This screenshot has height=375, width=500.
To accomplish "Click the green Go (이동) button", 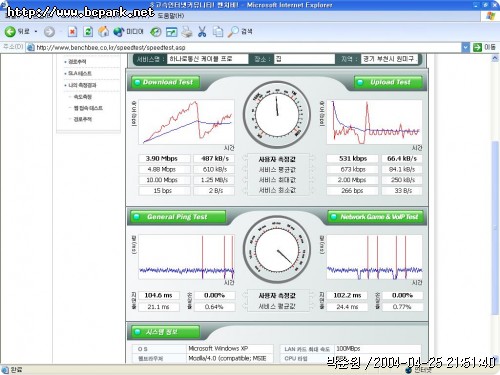I will [x=484, y=47].
